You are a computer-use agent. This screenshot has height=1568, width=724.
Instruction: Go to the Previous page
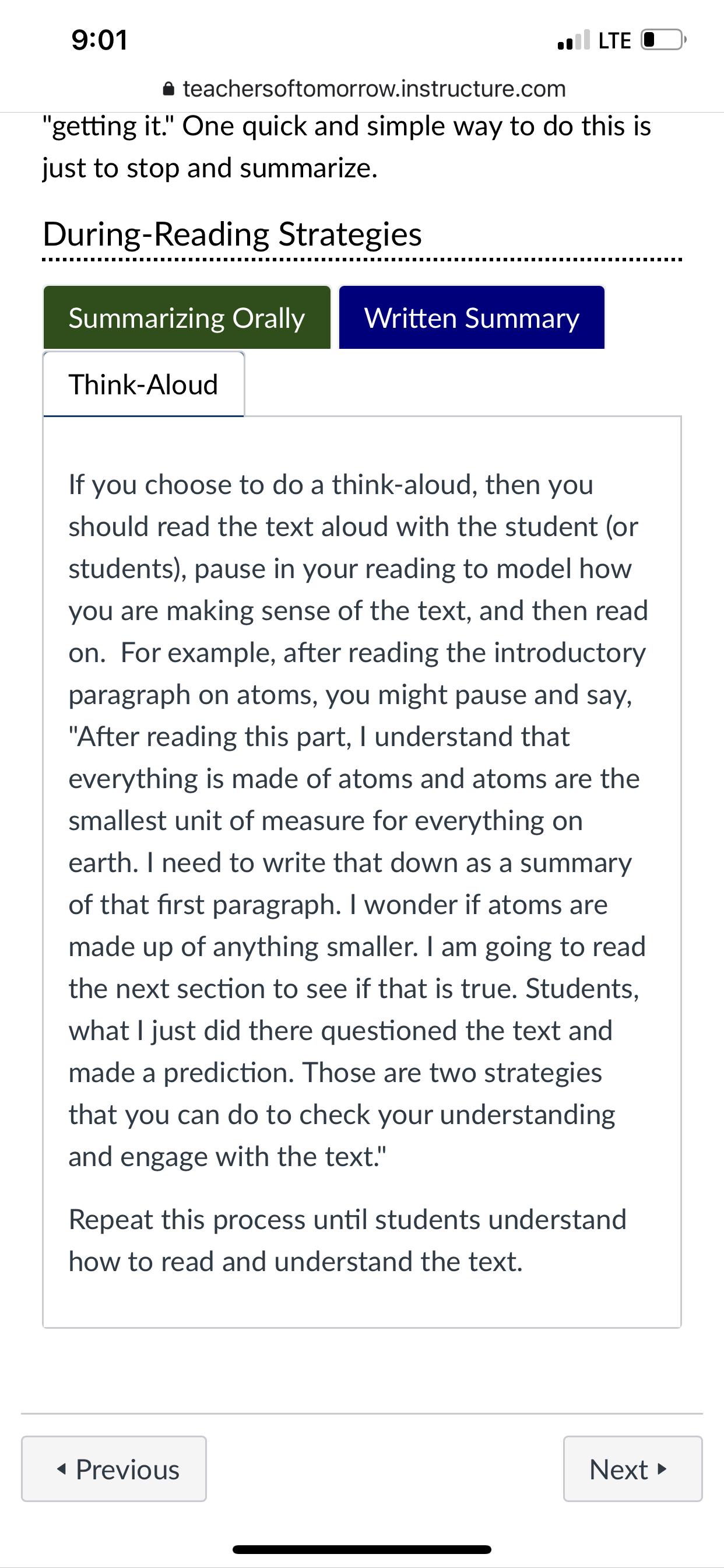114,1469
